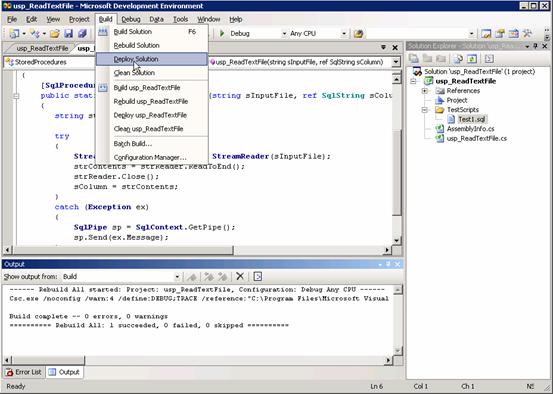Select Rebuild Solution in Build menu
Screen dimensions: 553x394
click(x=152, y=46)
